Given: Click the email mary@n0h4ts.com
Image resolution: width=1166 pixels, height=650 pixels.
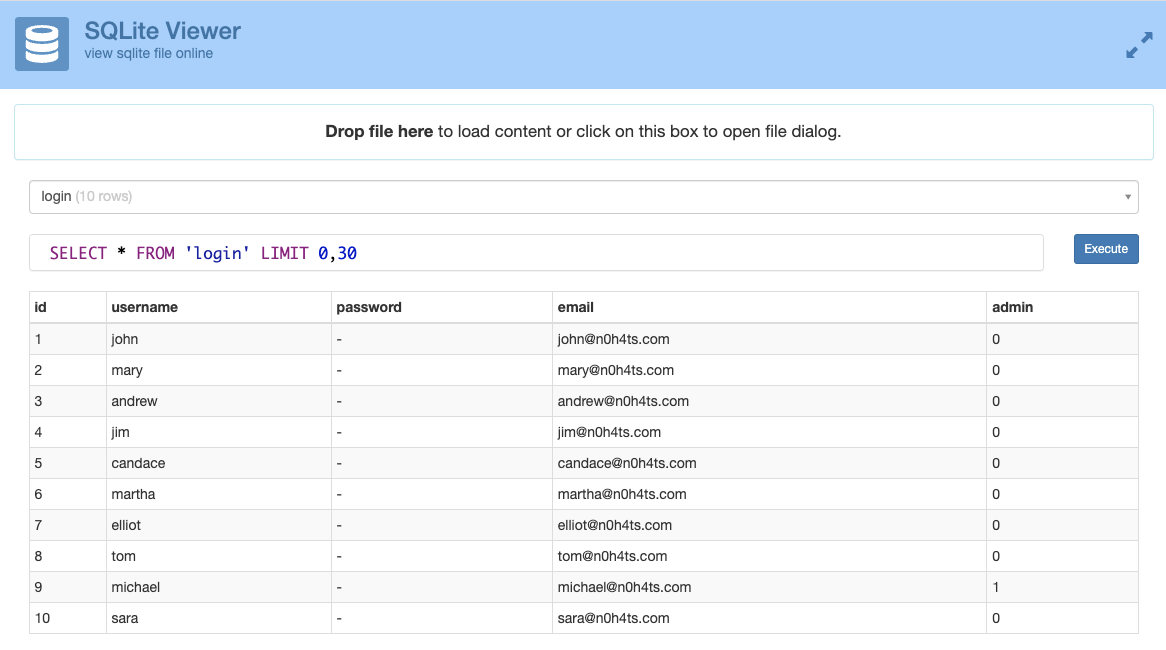Looking at the screenshot, I should click(x=616, y=370).
